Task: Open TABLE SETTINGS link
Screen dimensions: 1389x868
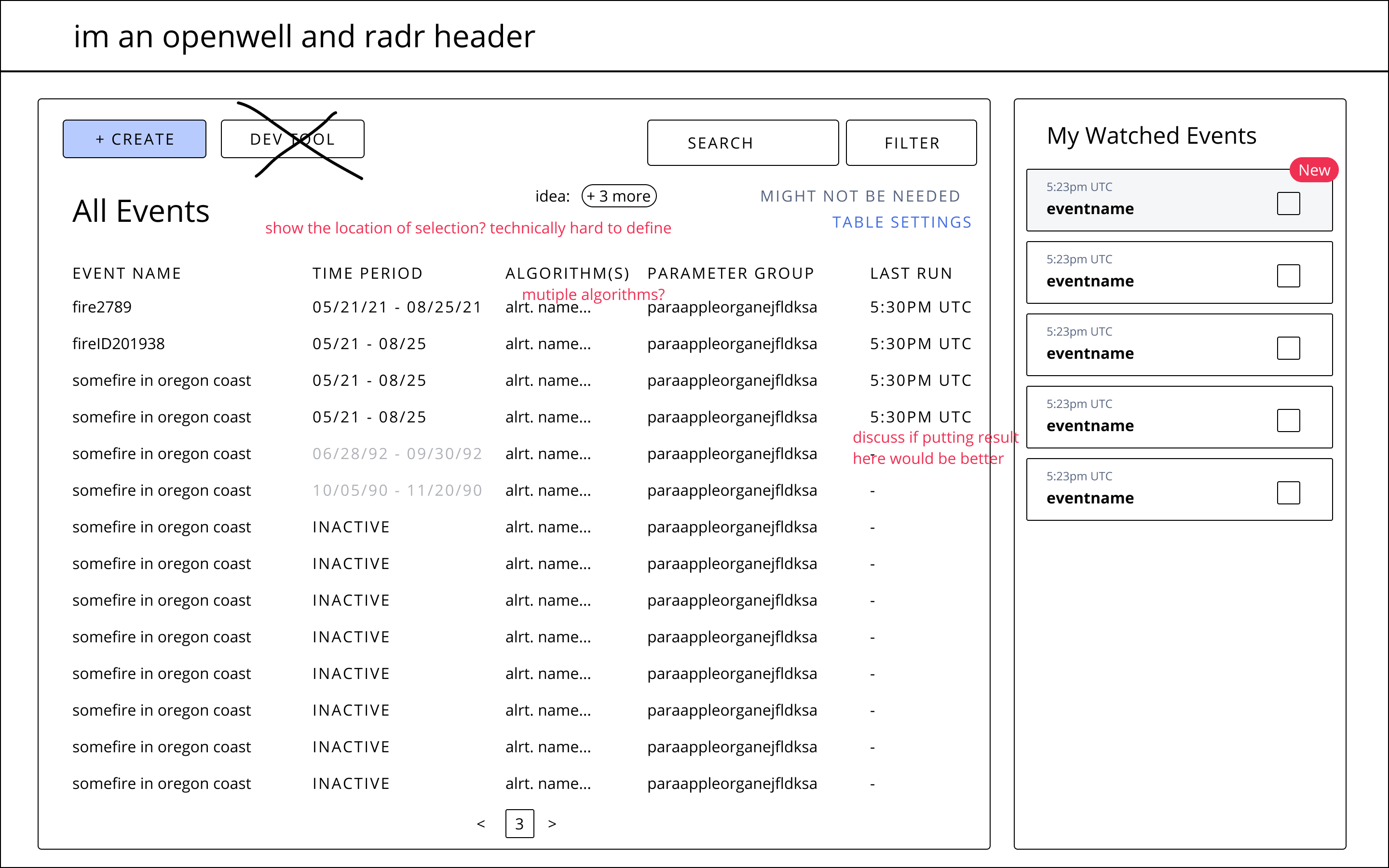Action: point(902,222)
